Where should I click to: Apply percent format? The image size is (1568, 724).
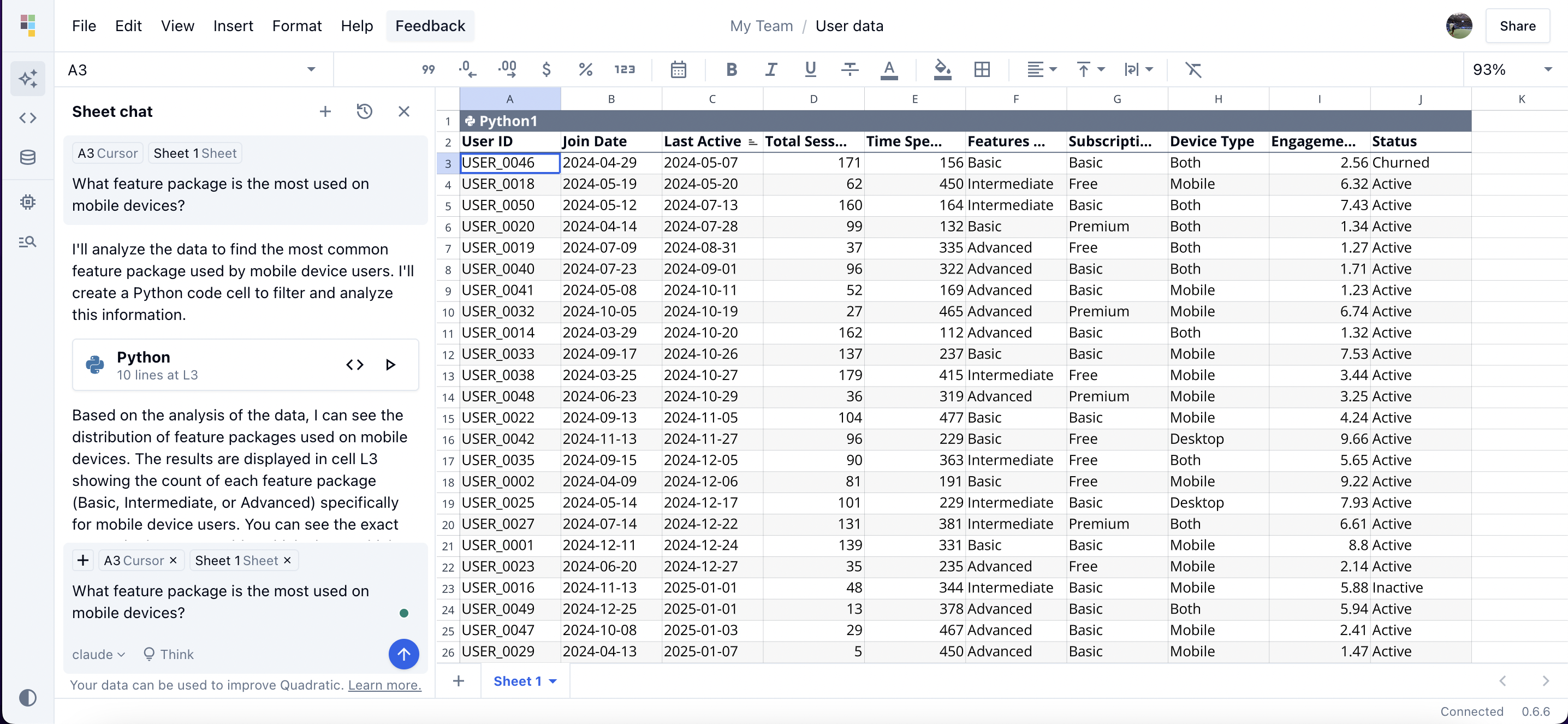(x=586, y=69)
